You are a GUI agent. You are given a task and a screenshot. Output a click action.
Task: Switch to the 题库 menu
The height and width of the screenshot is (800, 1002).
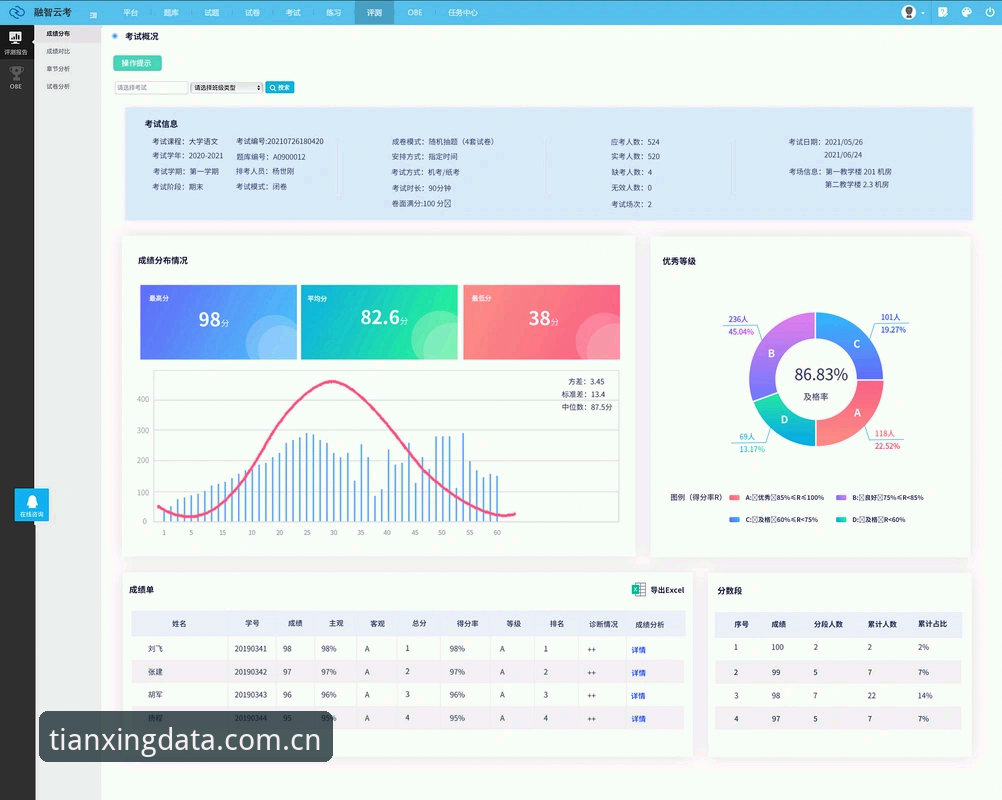171,13
